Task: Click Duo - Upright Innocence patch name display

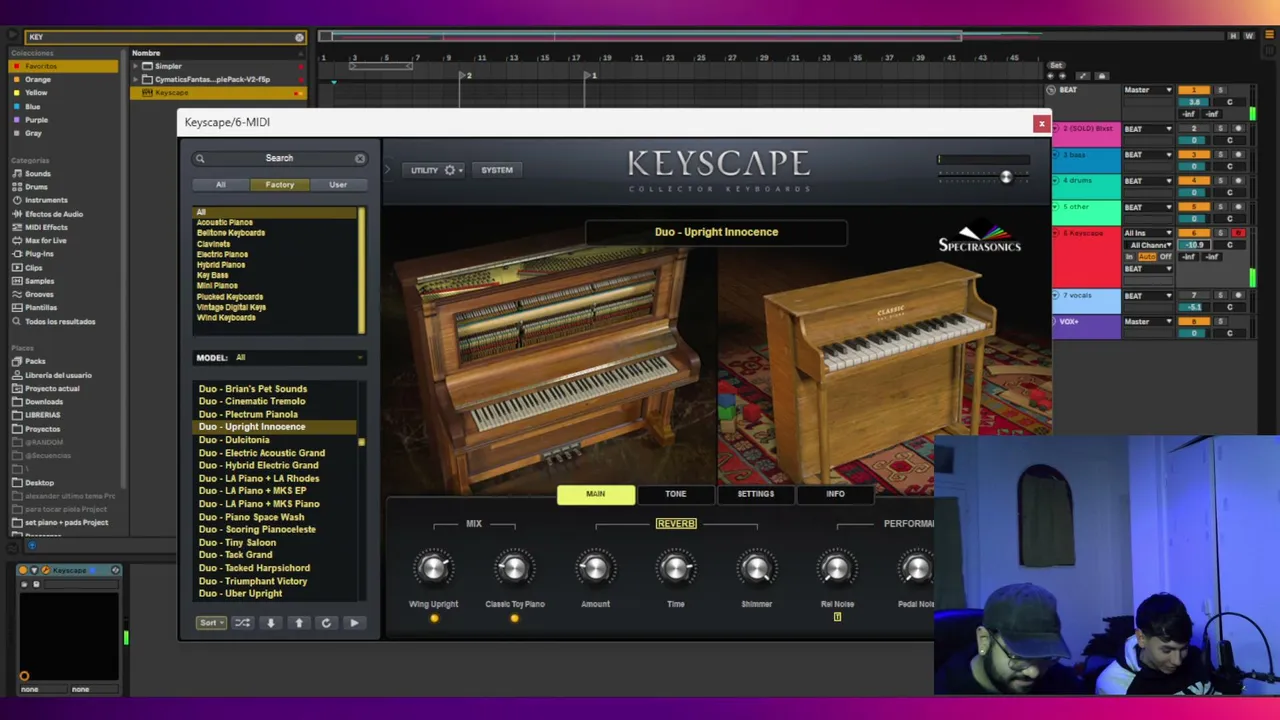Action: (x=716, y=232)
